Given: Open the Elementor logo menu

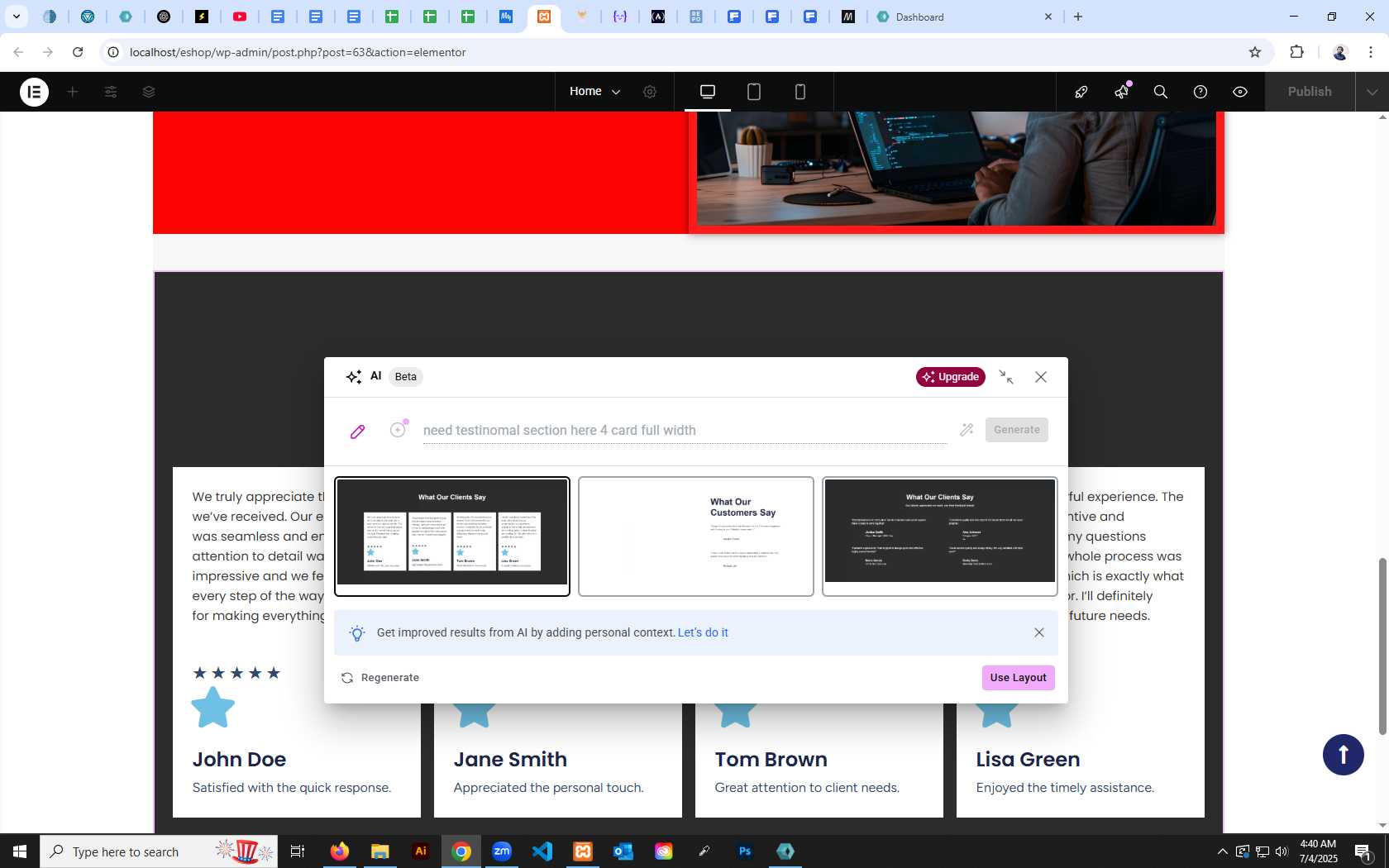Looking at the screenshot, I should click(x=34, y=92).
